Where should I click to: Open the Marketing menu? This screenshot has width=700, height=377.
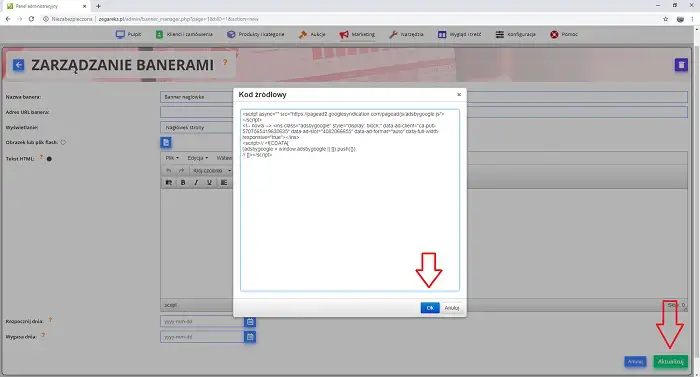tap(357, 34)
